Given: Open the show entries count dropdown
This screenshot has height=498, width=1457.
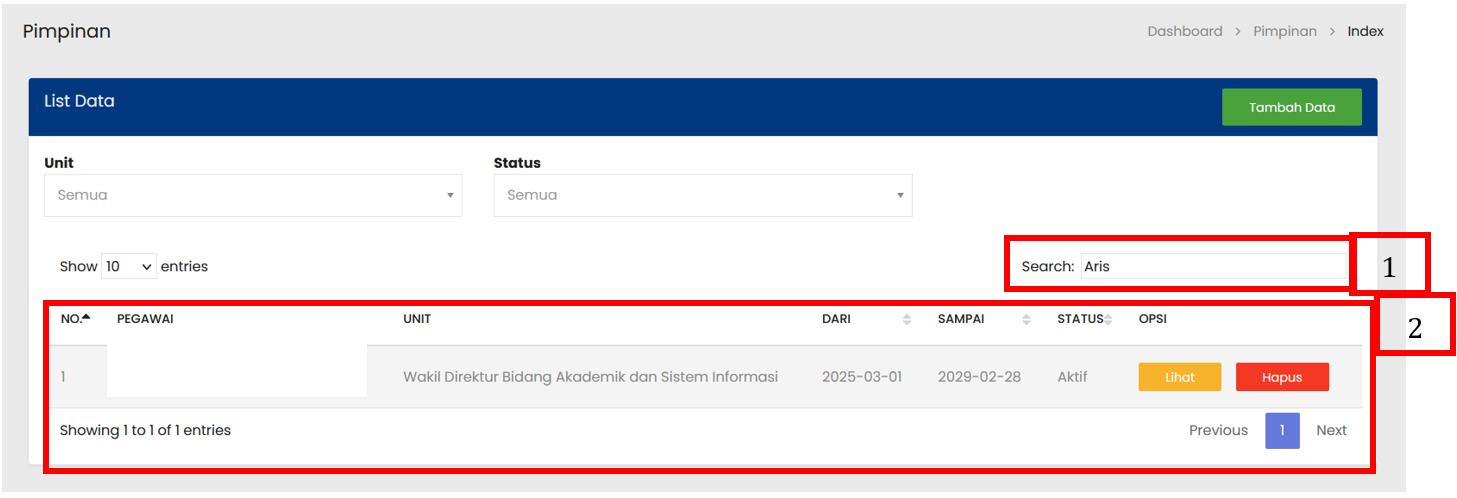Looking at the screenshot, I should coord(129,267).
